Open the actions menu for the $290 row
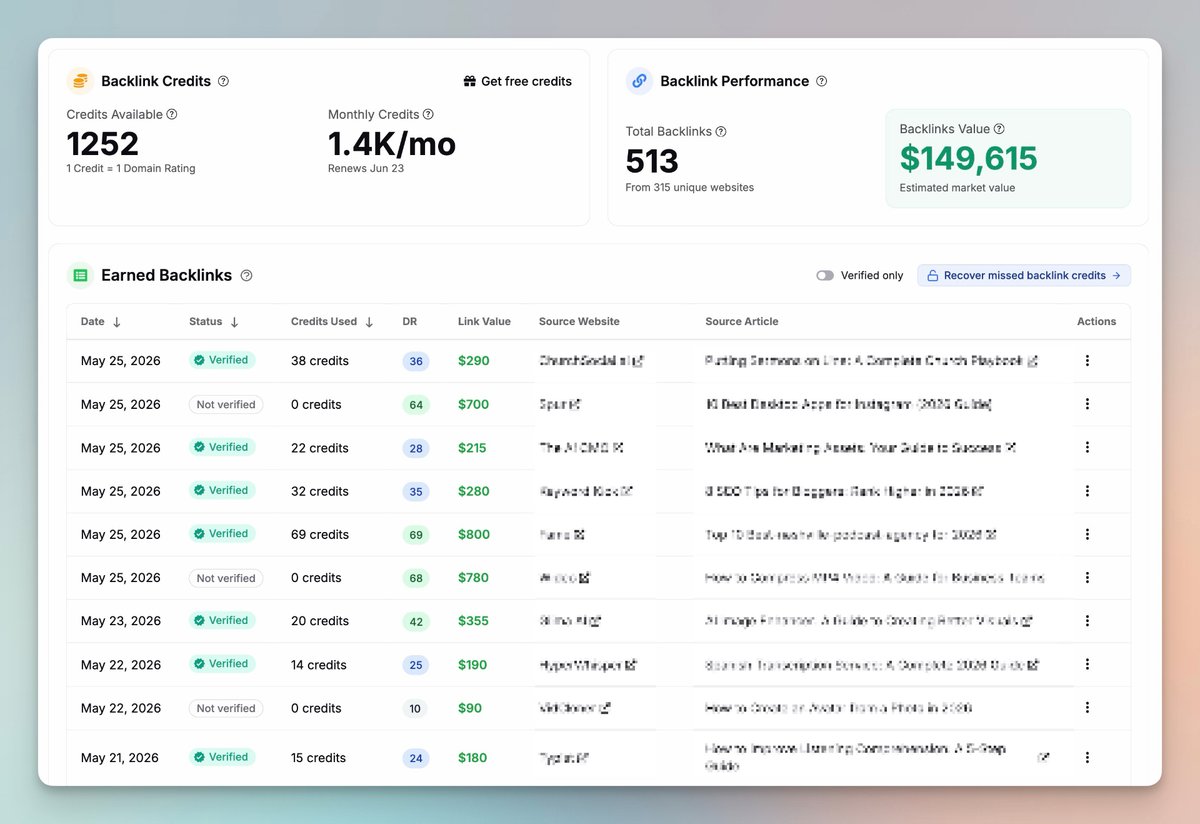The width and height of the screenshot is (1200, 824). (x=1087, y=360)
